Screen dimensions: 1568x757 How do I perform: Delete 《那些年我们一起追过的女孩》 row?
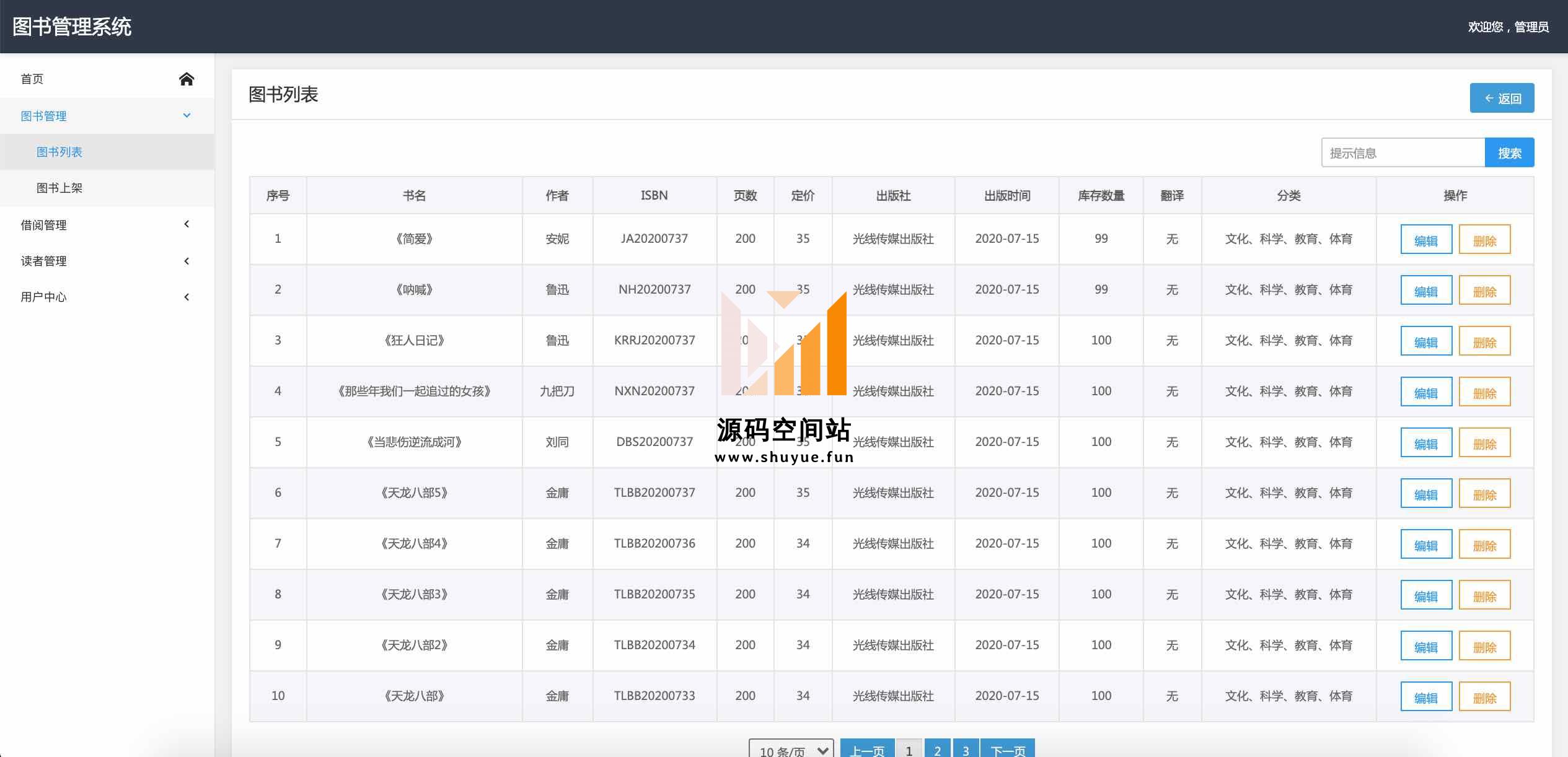(x=1484, y=392)
